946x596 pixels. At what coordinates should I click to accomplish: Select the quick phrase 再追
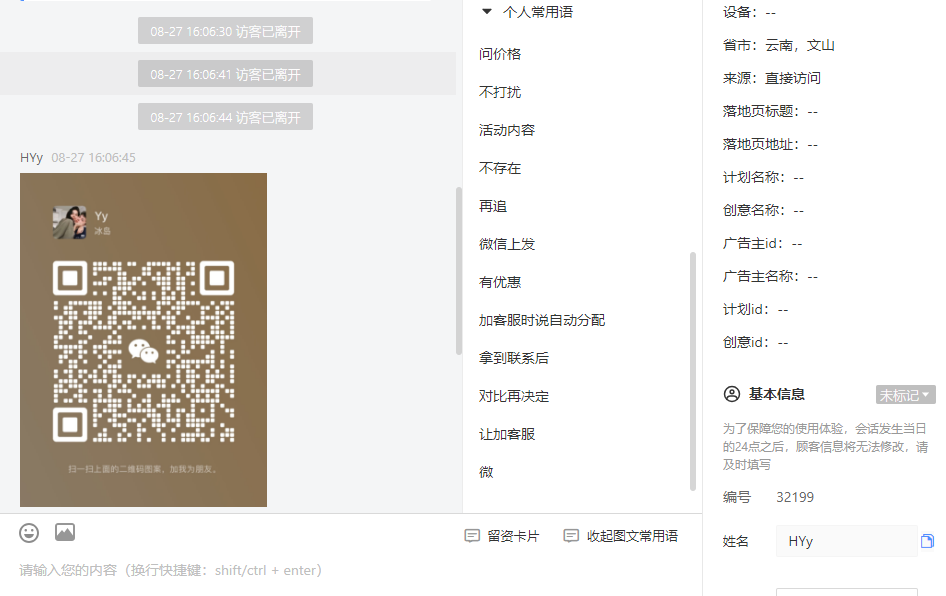[493, 206]
